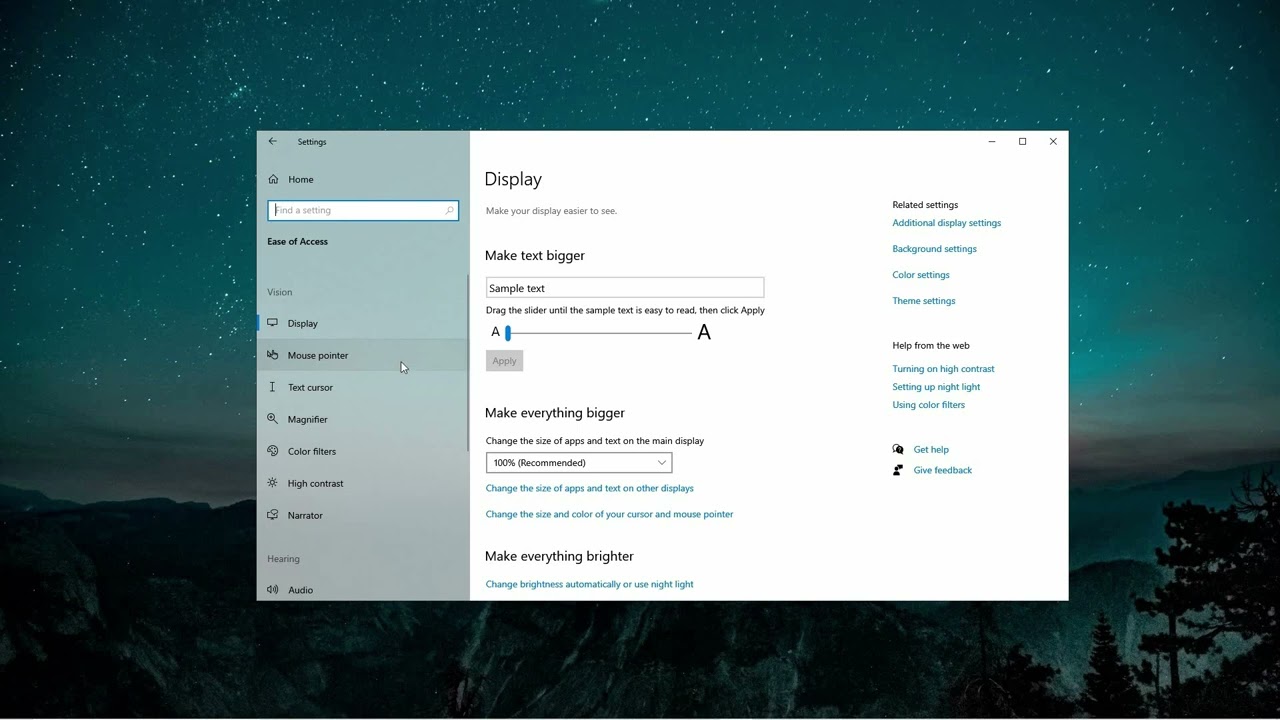Click the Apply button
Image resolution: width=1280 pixels, height=720 pixels.
point(504,361)
